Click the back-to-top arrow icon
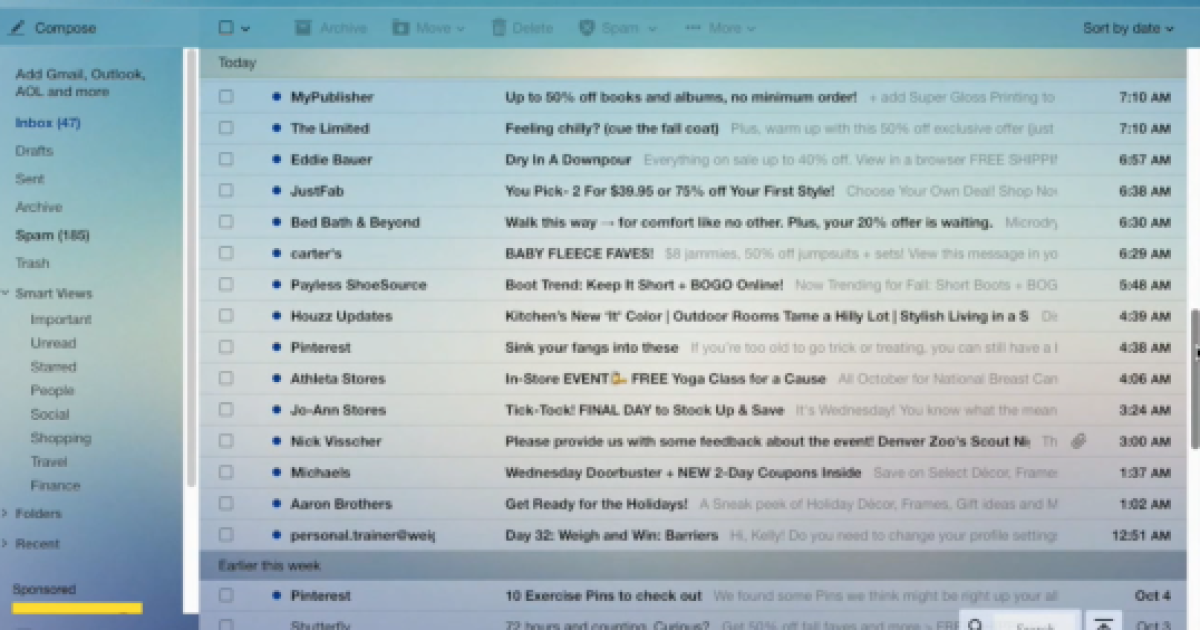Image resolution: width=1200 pixels, height=630 pixels. pyautogui.click(x=1104, y=625)
